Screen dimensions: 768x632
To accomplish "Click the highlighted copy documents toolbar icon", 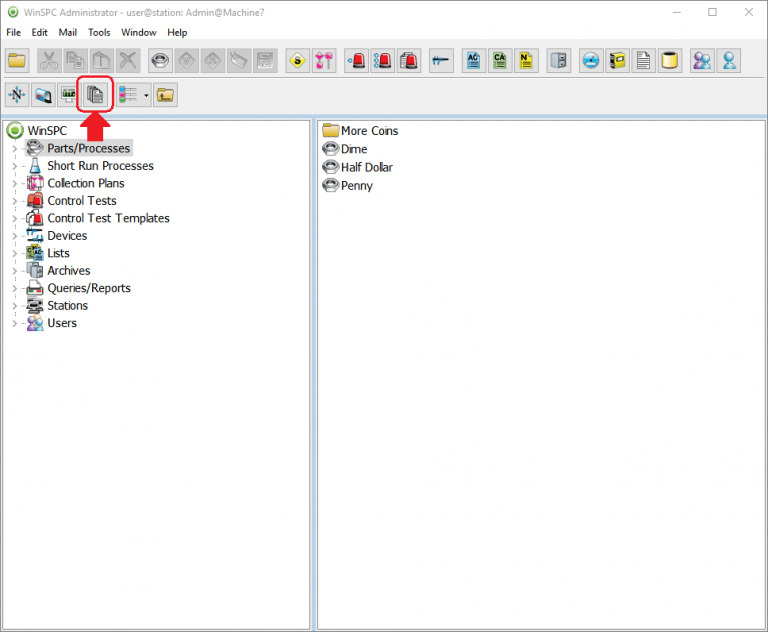I will tap(96, 95).
